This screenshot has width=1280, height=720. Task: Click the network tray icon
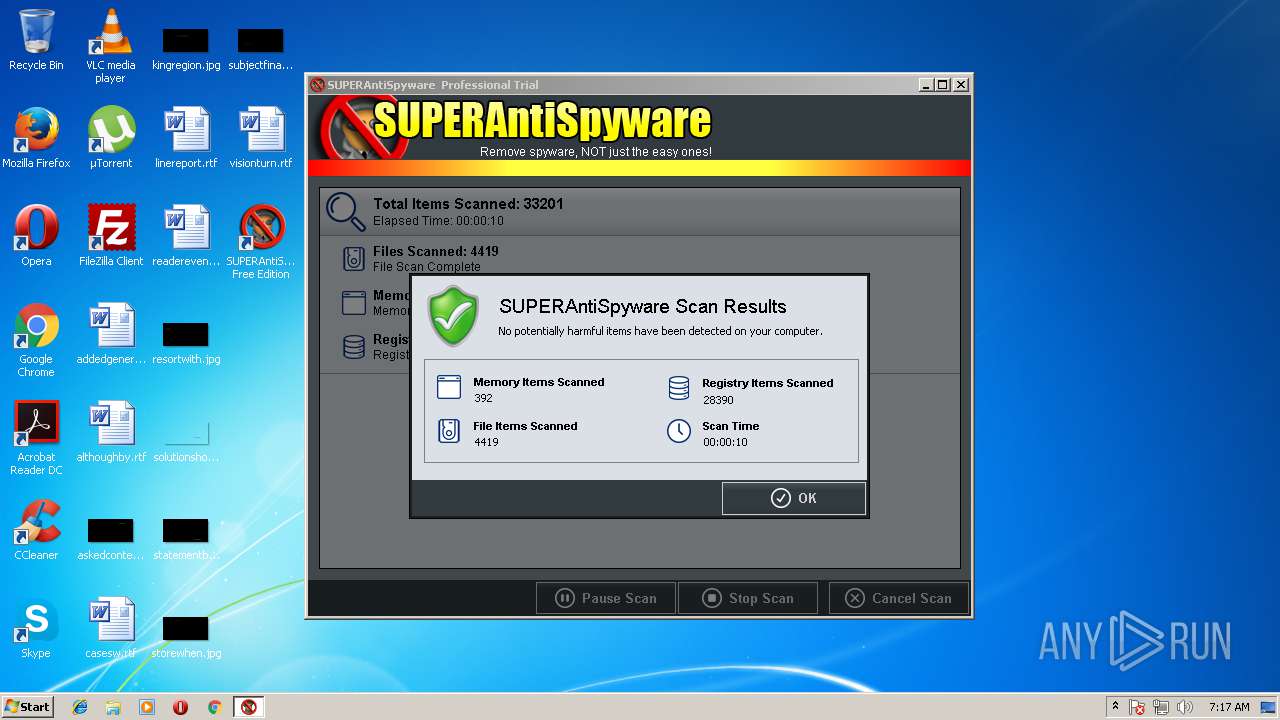tap(1160, 707)
